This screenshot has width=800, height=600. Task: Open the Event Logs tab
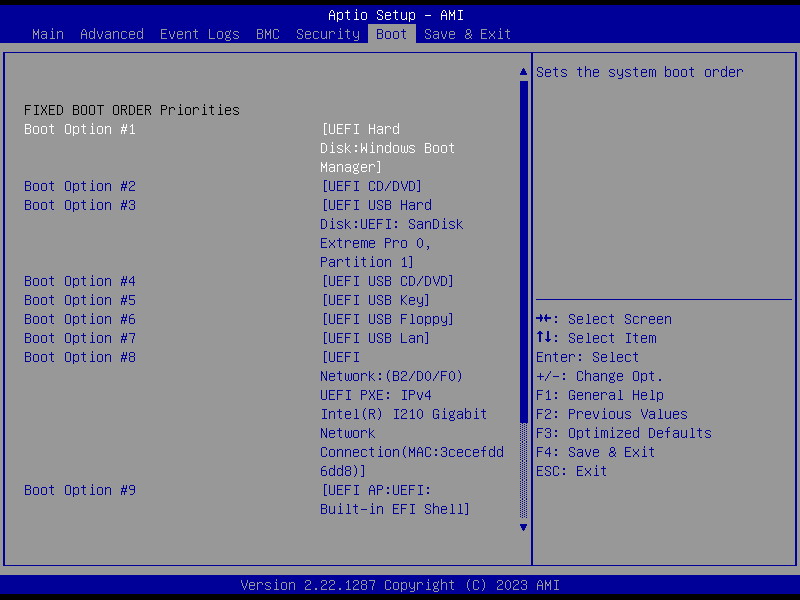(199, 34)
